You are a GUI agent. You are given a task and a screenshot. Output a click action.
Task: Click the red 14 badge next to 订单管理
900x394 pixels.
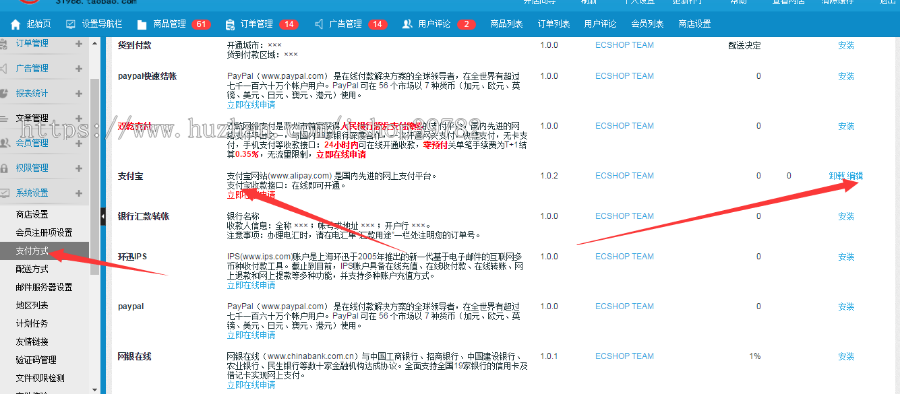tap(289, 24)
